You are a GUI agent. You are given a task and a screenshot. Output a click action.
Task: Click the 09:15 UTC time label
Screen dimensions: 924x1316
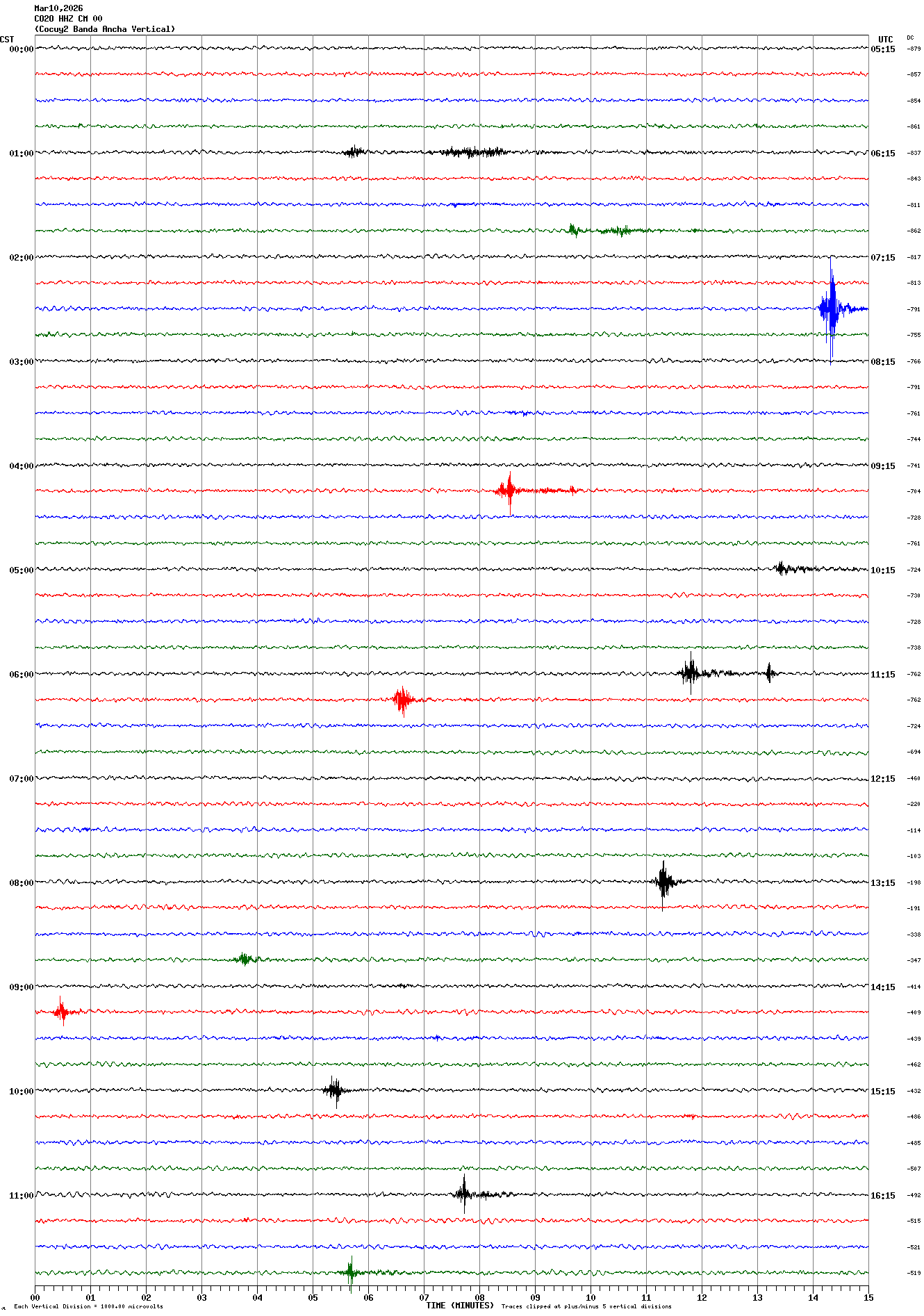pos(882,466)
